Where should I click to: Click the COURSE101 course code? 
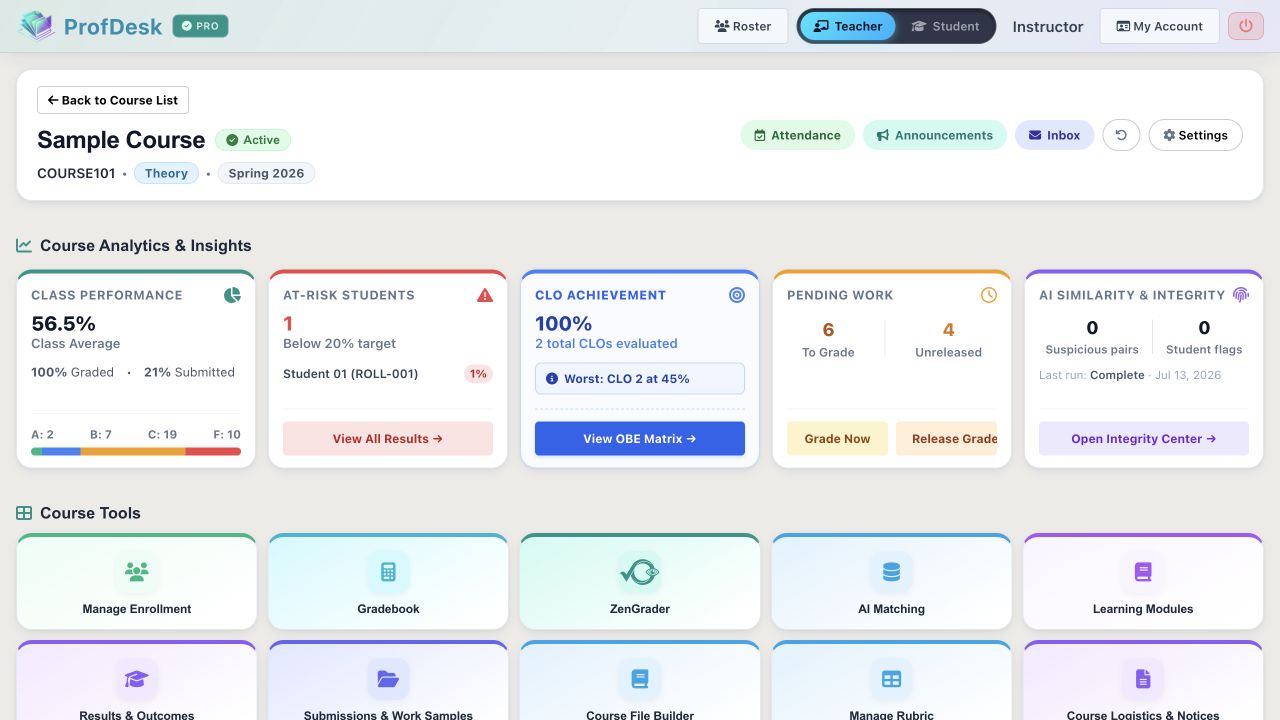(76, 173)
